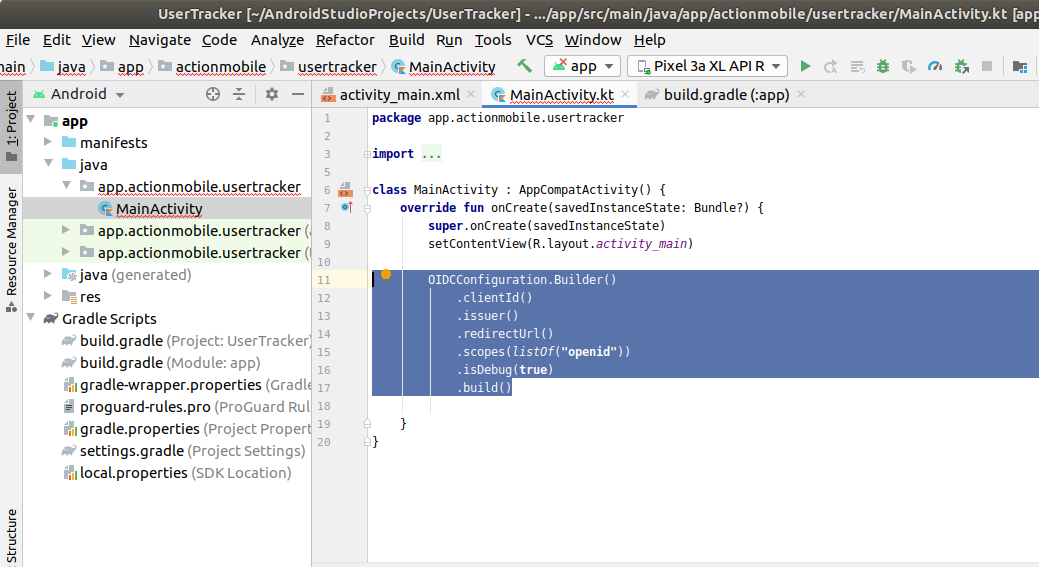1039x567 pixels.
Task: Open the Pixel 3a XL API R device dropdown
Action: 708,66
